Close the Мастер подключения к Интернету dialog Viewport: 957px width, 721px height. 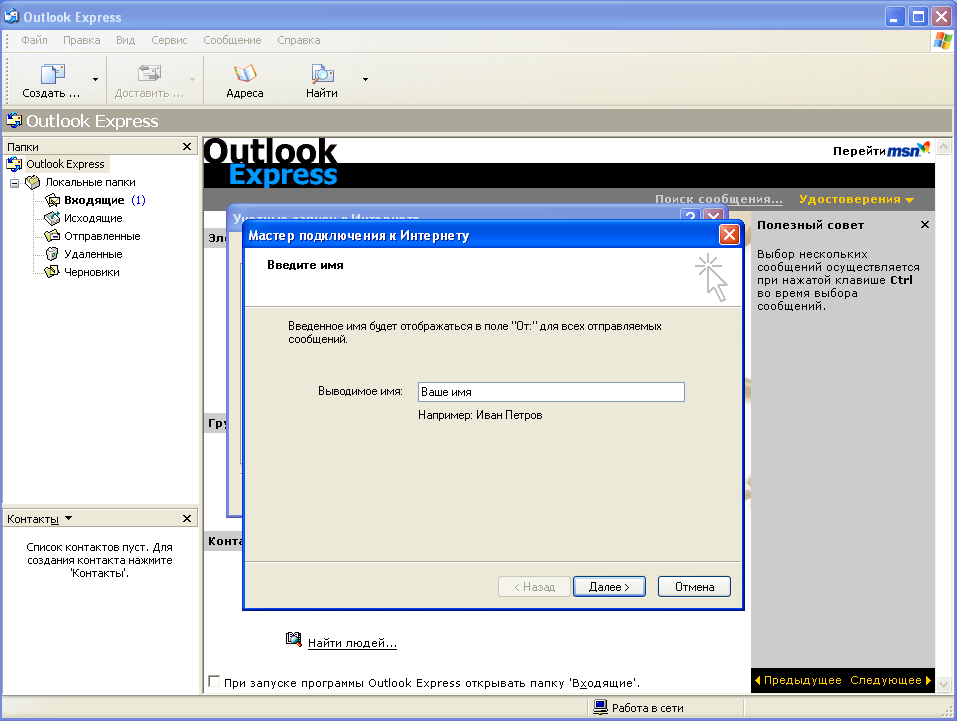coord(729,234)
